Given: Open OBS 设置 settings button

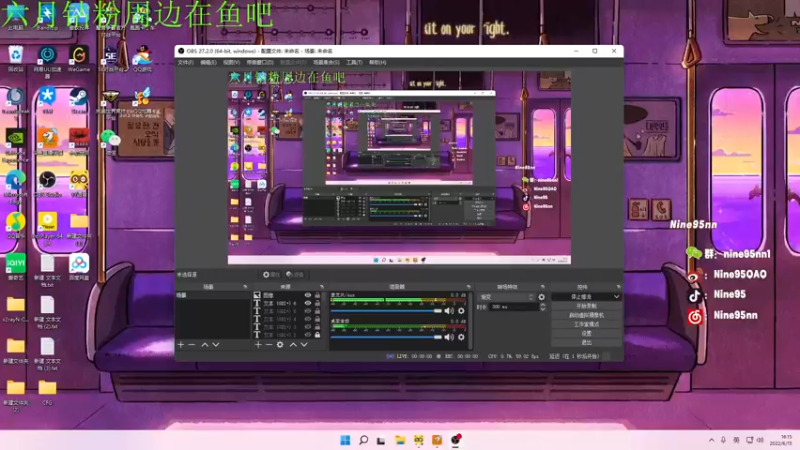Looking at the screenshot, I should tap(586, 334).
